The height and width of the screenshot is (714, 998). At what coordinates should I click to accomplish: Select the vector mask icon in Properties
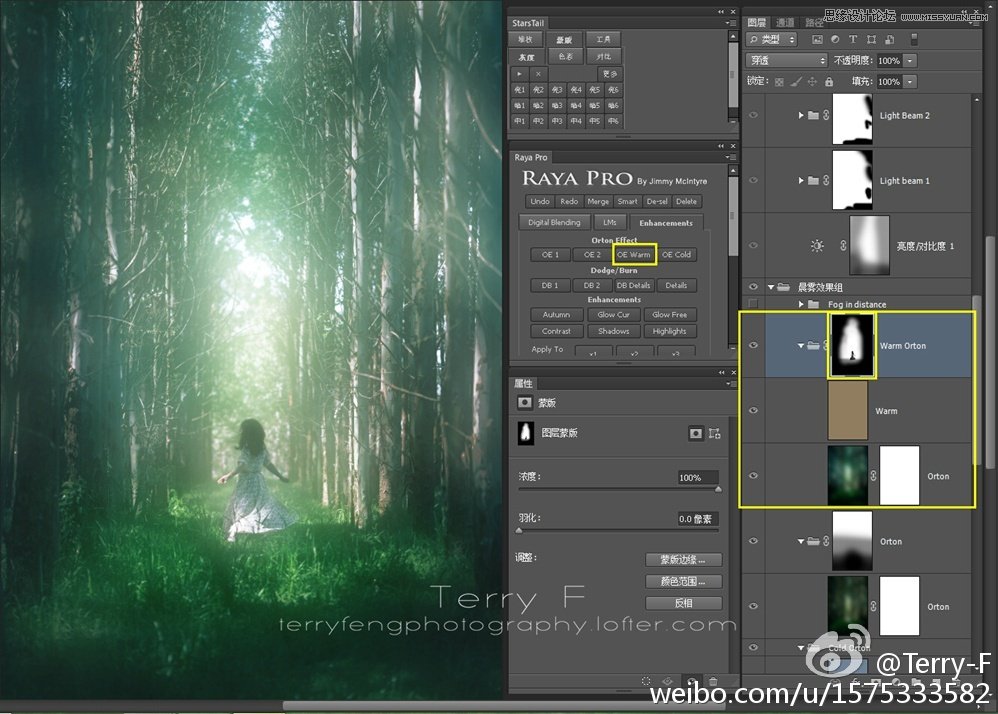[x=715, y=433]
